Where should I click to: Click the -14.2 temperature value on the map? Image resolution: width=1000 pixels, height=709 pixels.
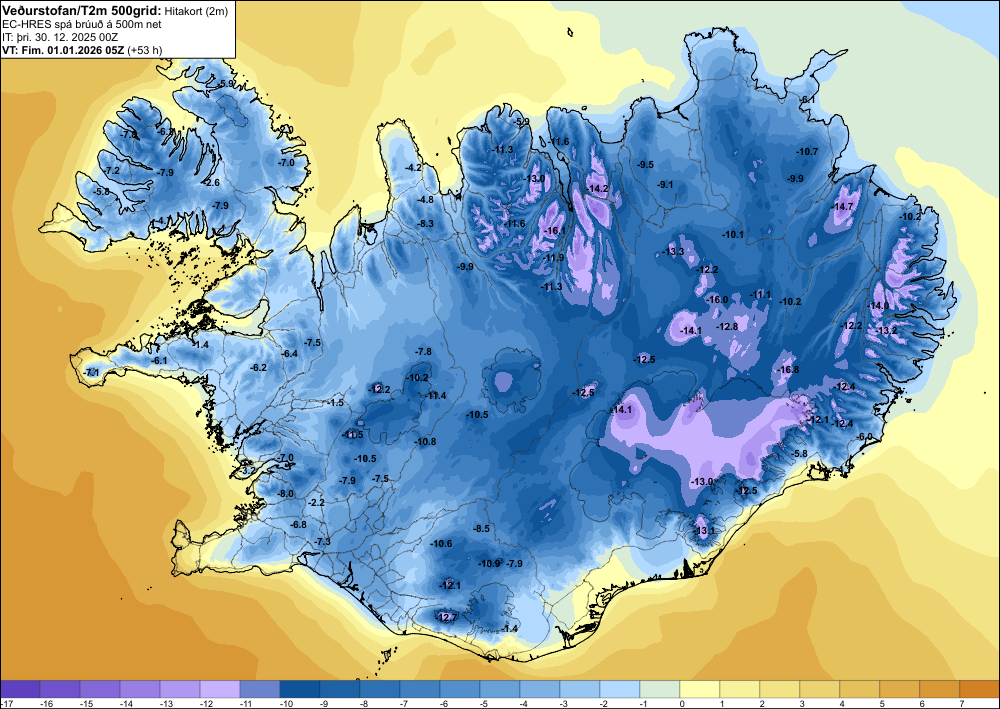(598, 189)
